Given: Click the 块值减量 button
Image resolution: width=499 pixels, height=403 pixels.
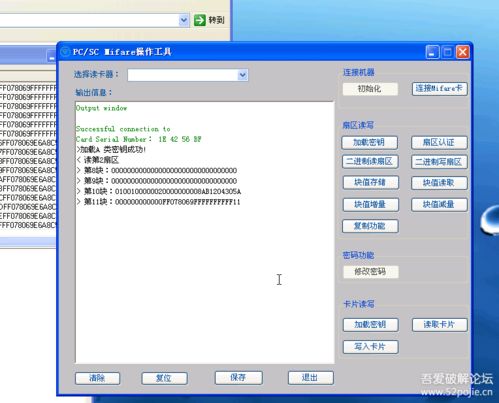Looking at the screenshot, I should point(439,205).
